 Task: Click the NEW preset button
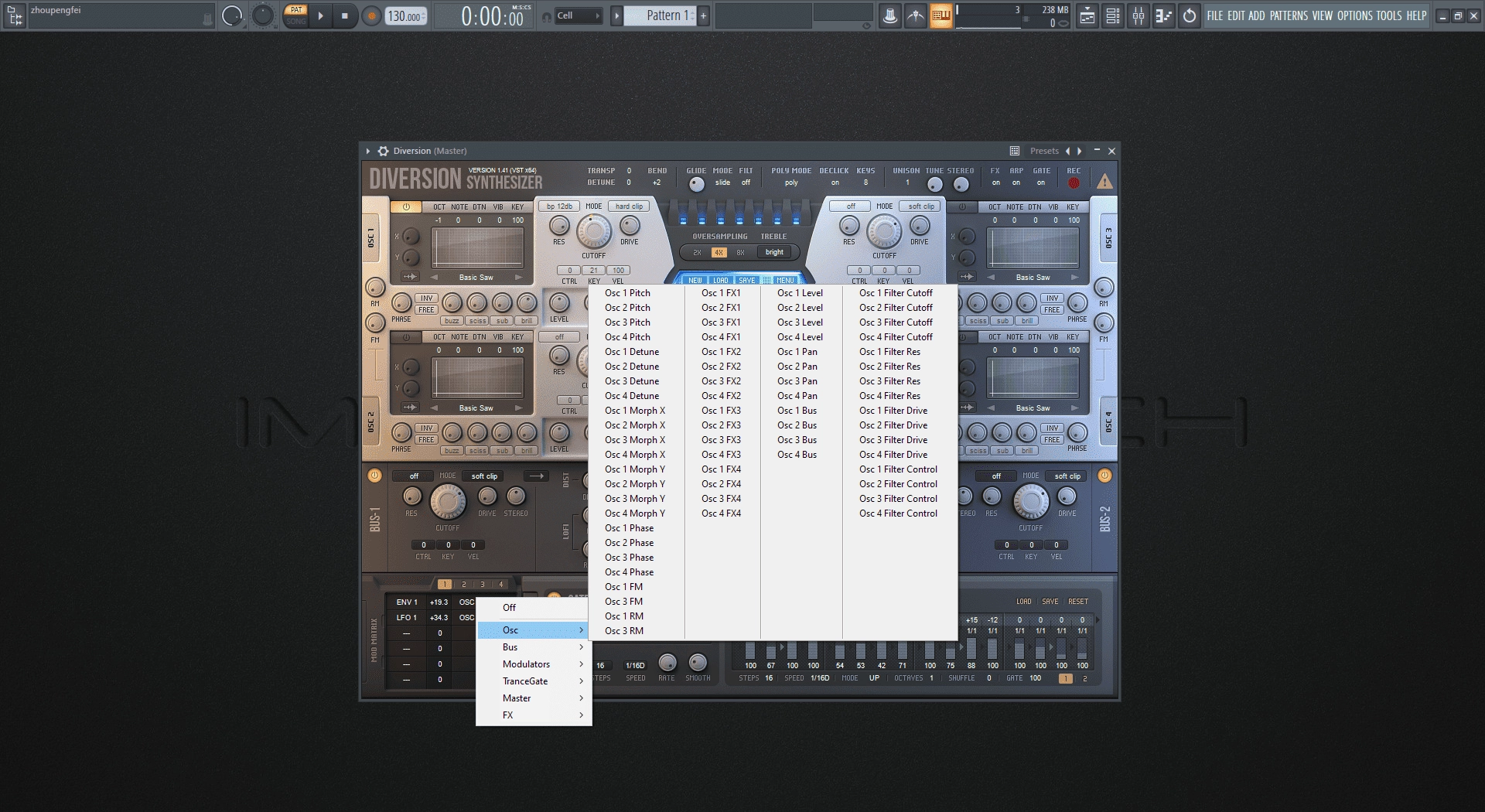click(695, 280)
